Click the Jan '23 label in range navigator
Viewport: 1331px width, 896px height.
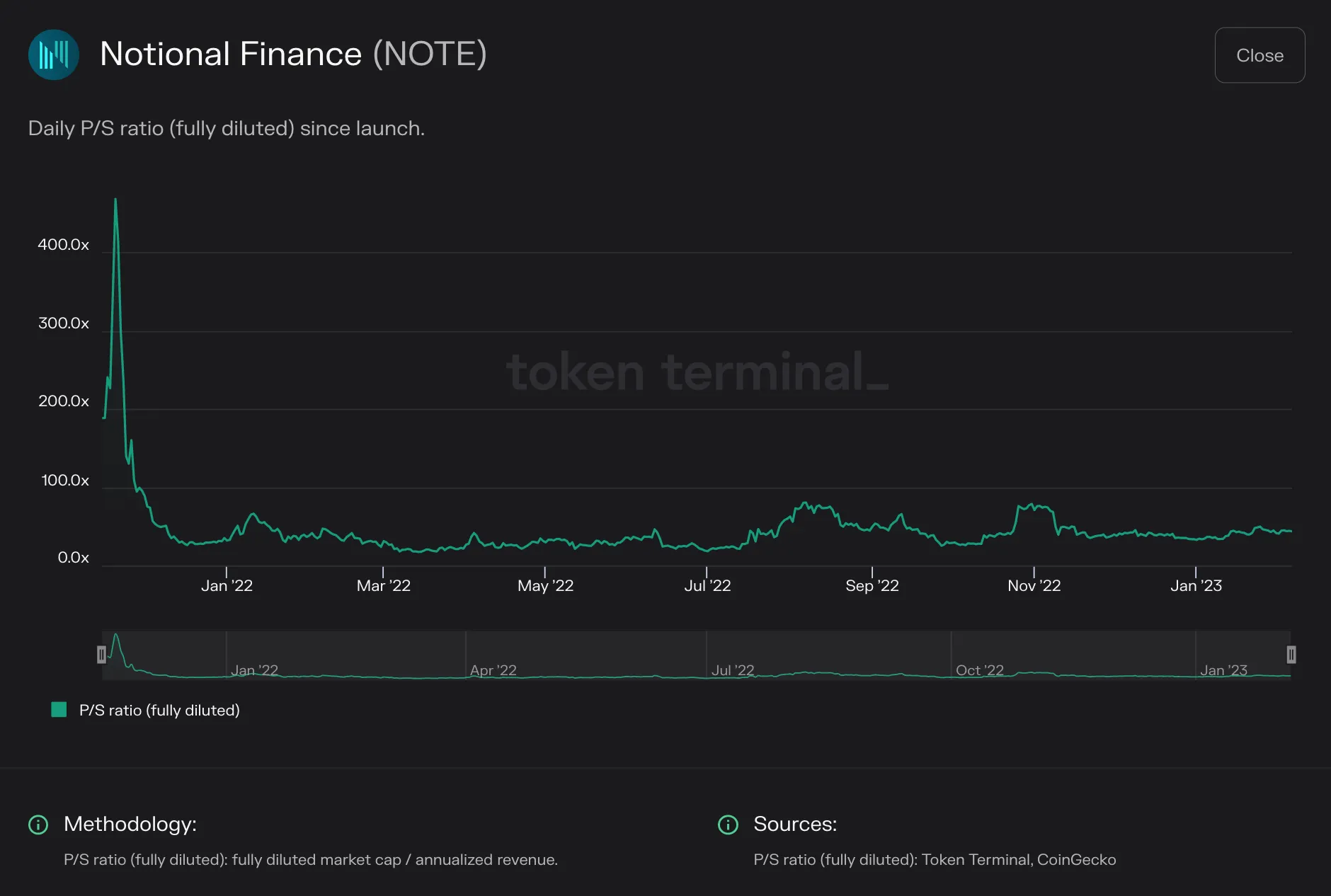1223,670
